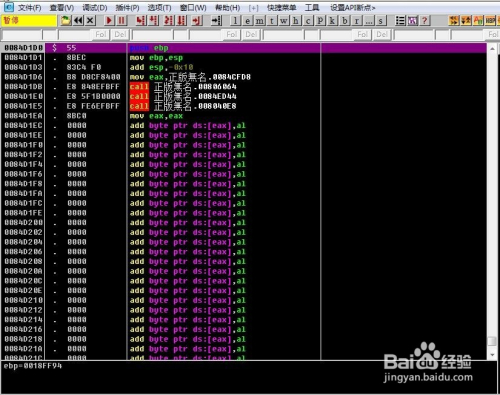Restart the program with the rewind icon

click(78, 21)
